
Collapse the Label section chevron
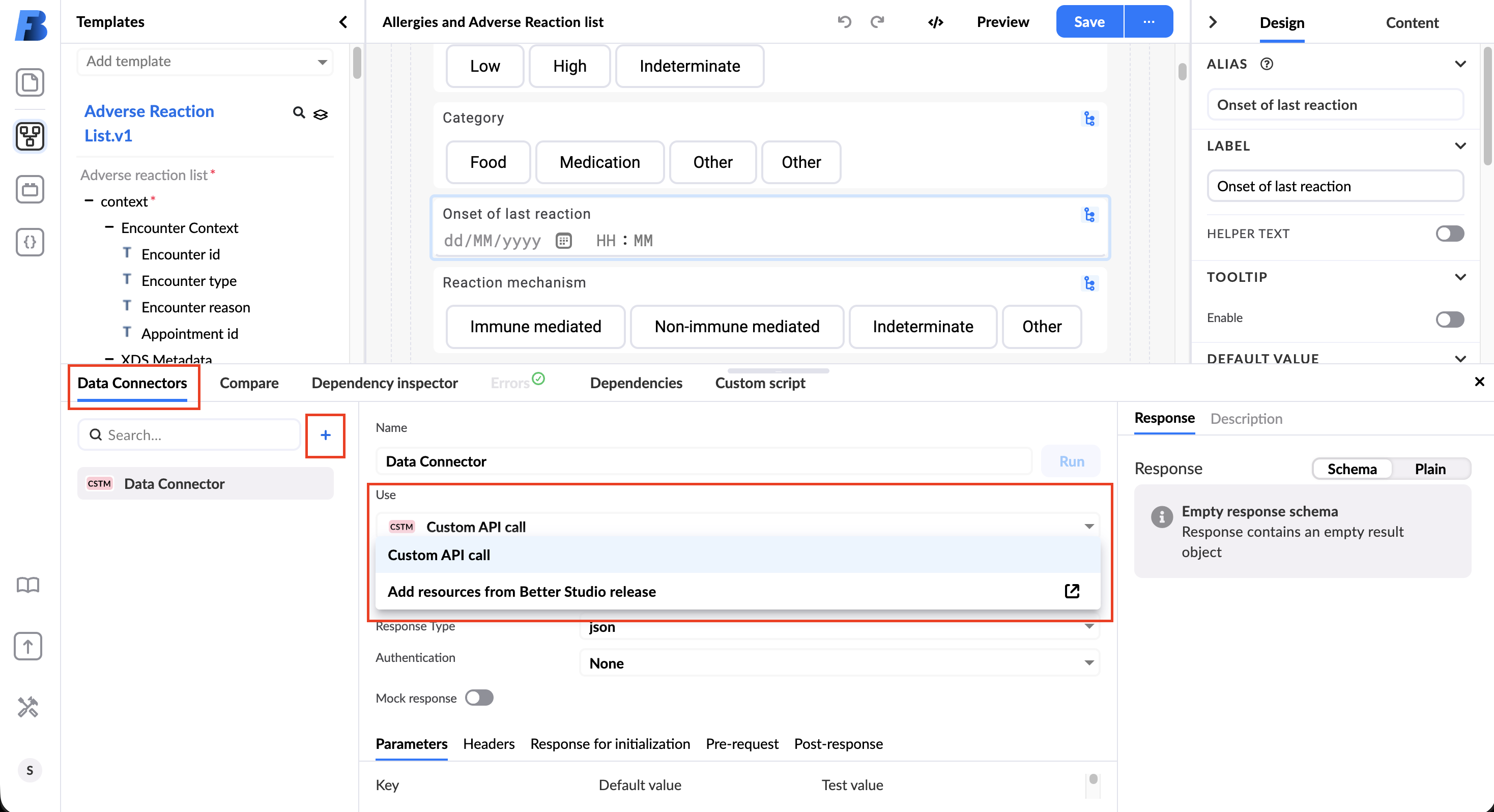(1460, 146)
